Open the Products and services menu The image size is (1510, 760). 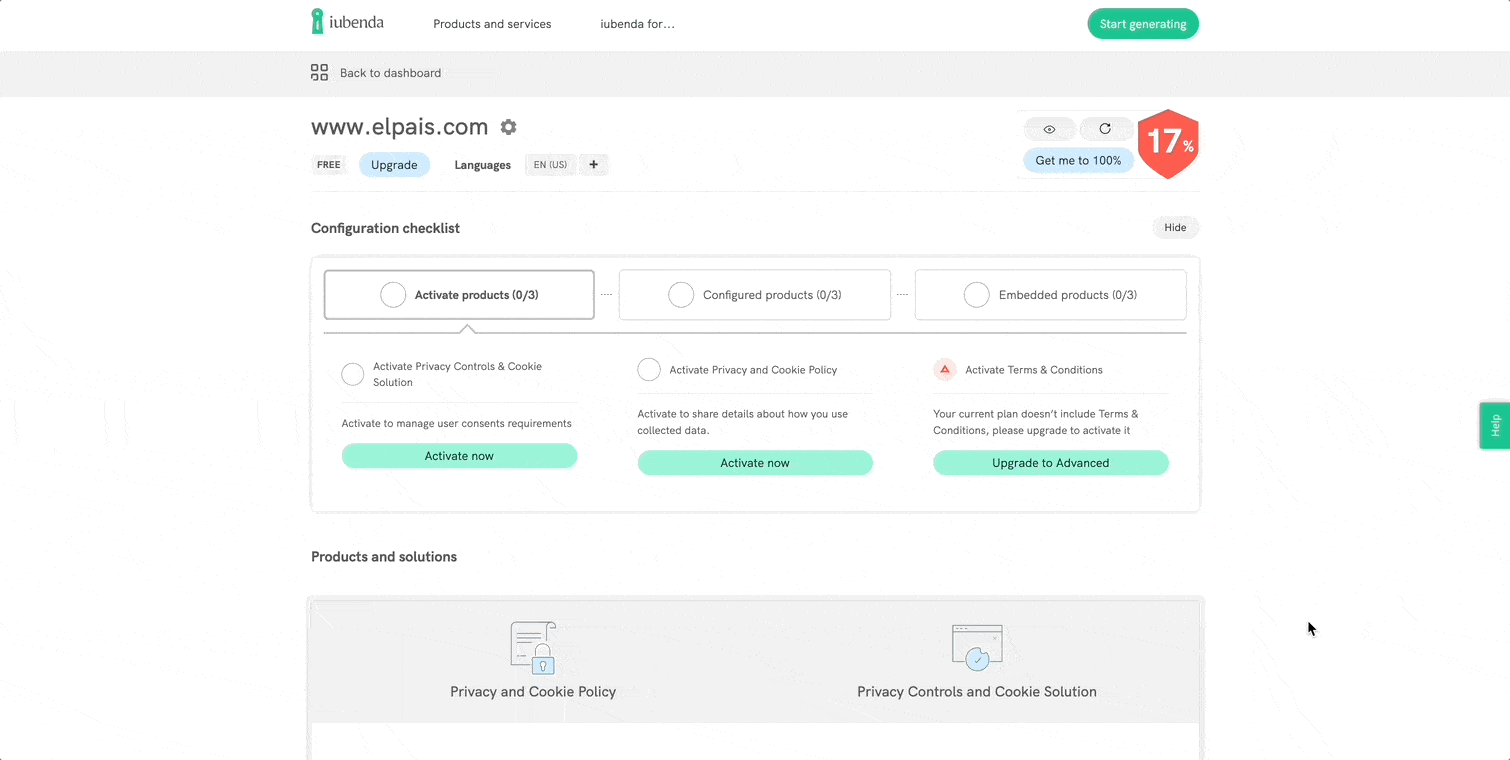tap(491, 24)
